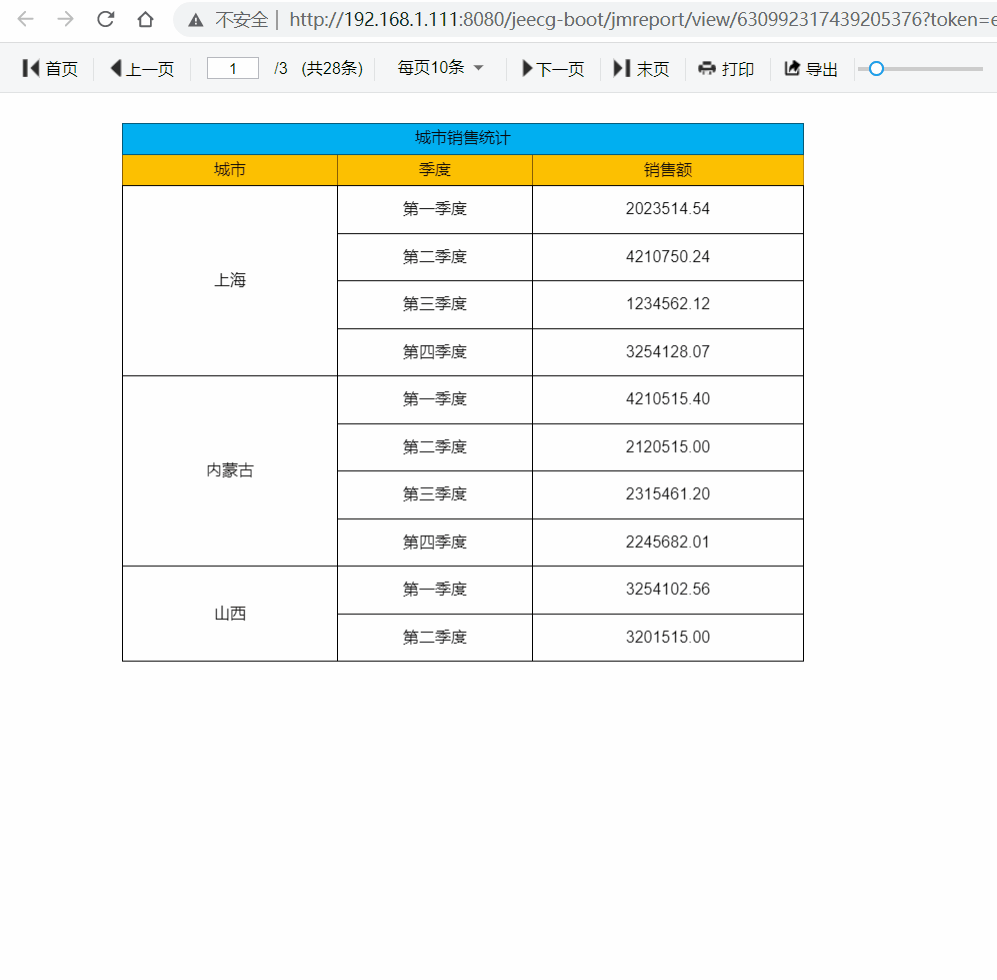Go to next page with 下一页

tap(553, 69)
